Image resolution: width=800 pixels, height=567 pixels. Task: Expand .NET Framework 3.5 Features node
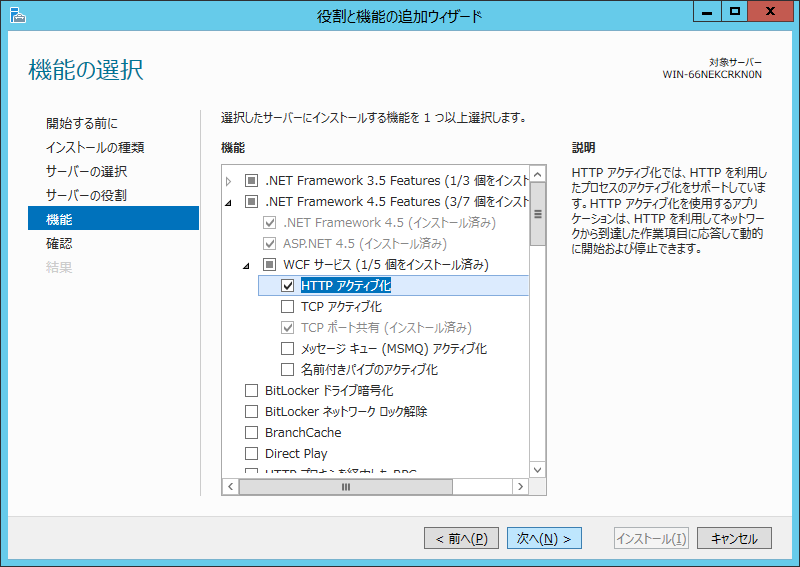click(x=229, y=181)
